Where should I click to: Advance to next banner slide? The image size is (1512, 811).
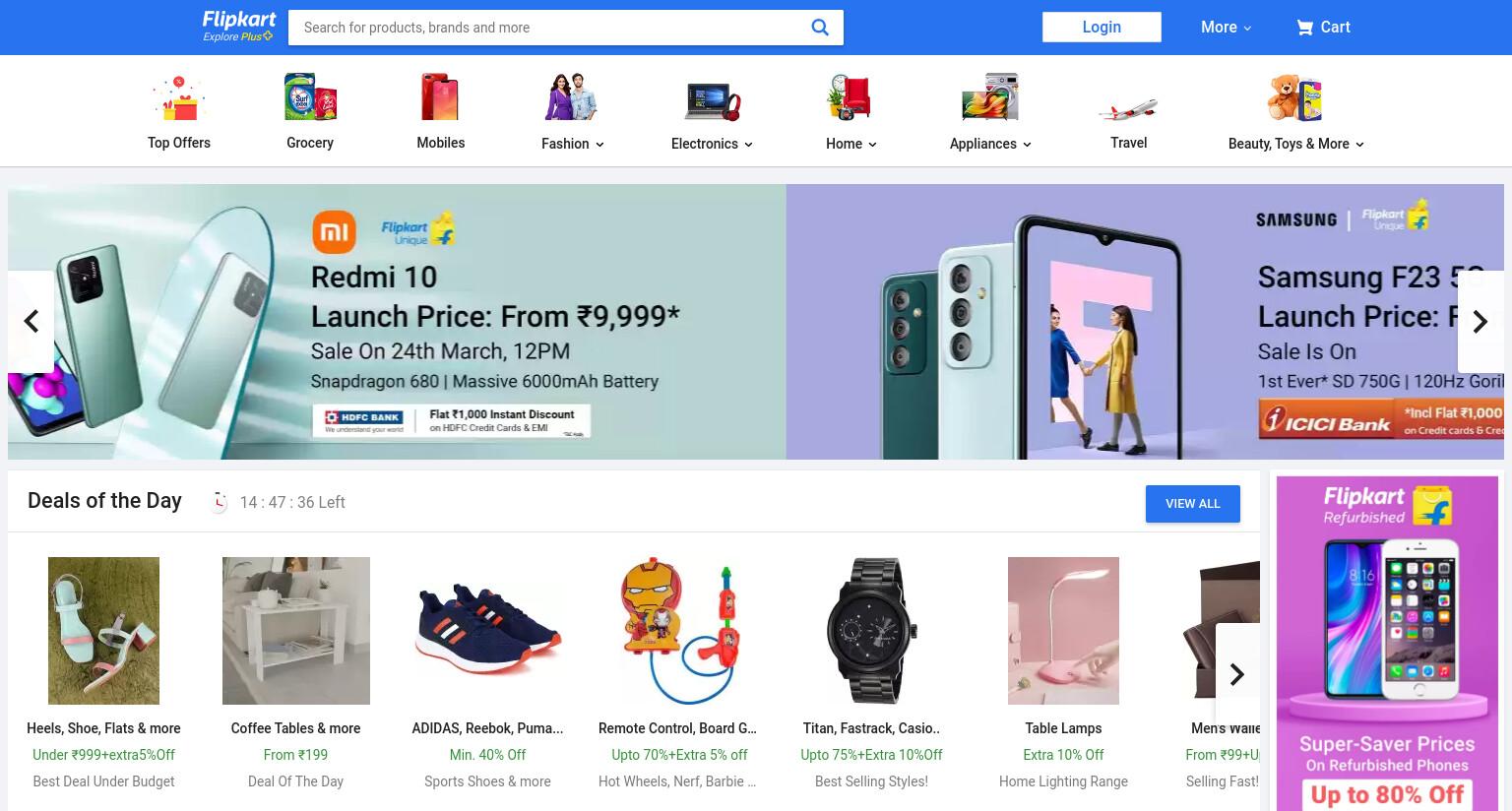point(1480,322)
